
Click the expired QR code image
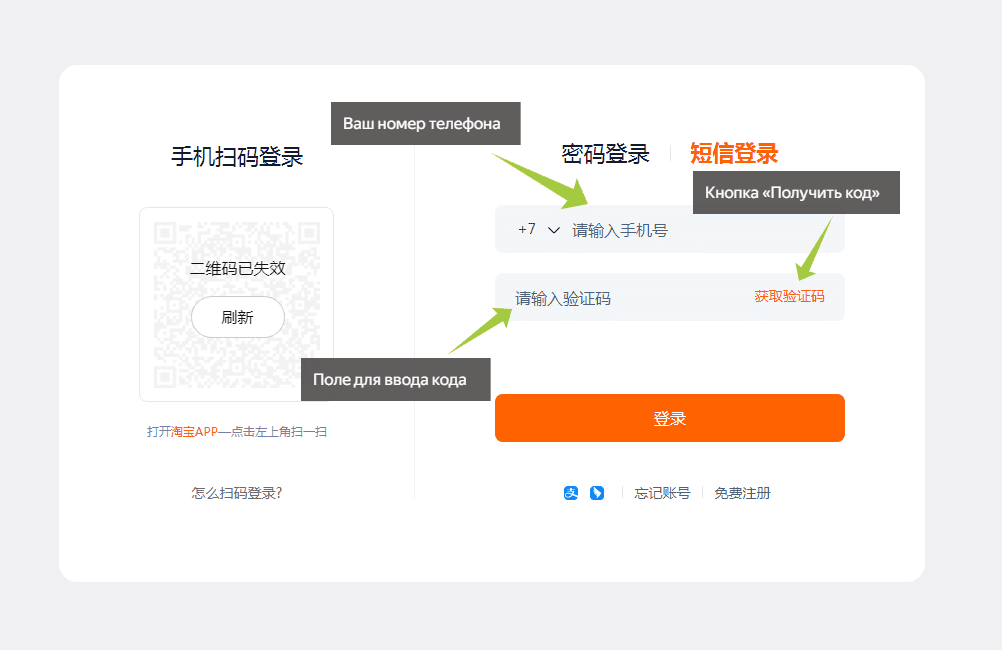click(236, 304)
